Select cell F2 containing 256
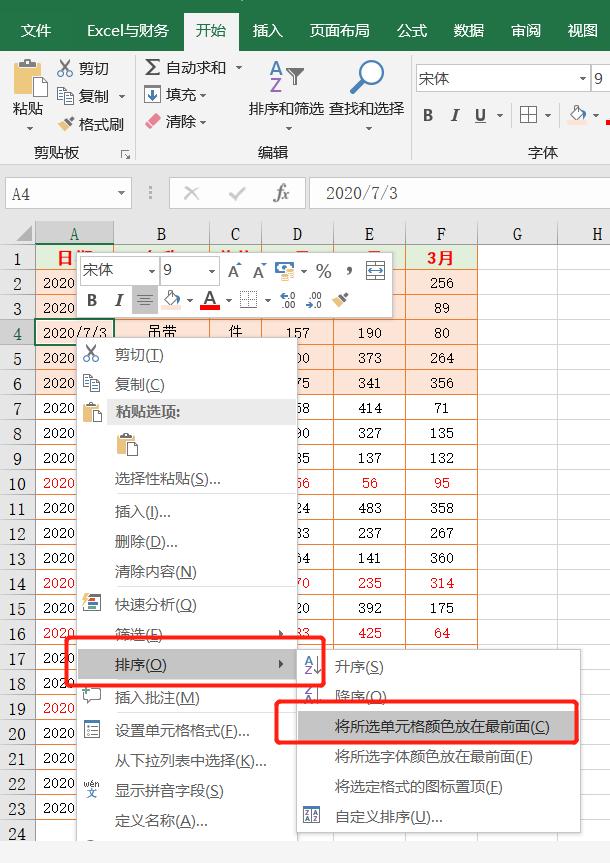The image size is (610, 863). pyautogui.click(x=442, y=283)
